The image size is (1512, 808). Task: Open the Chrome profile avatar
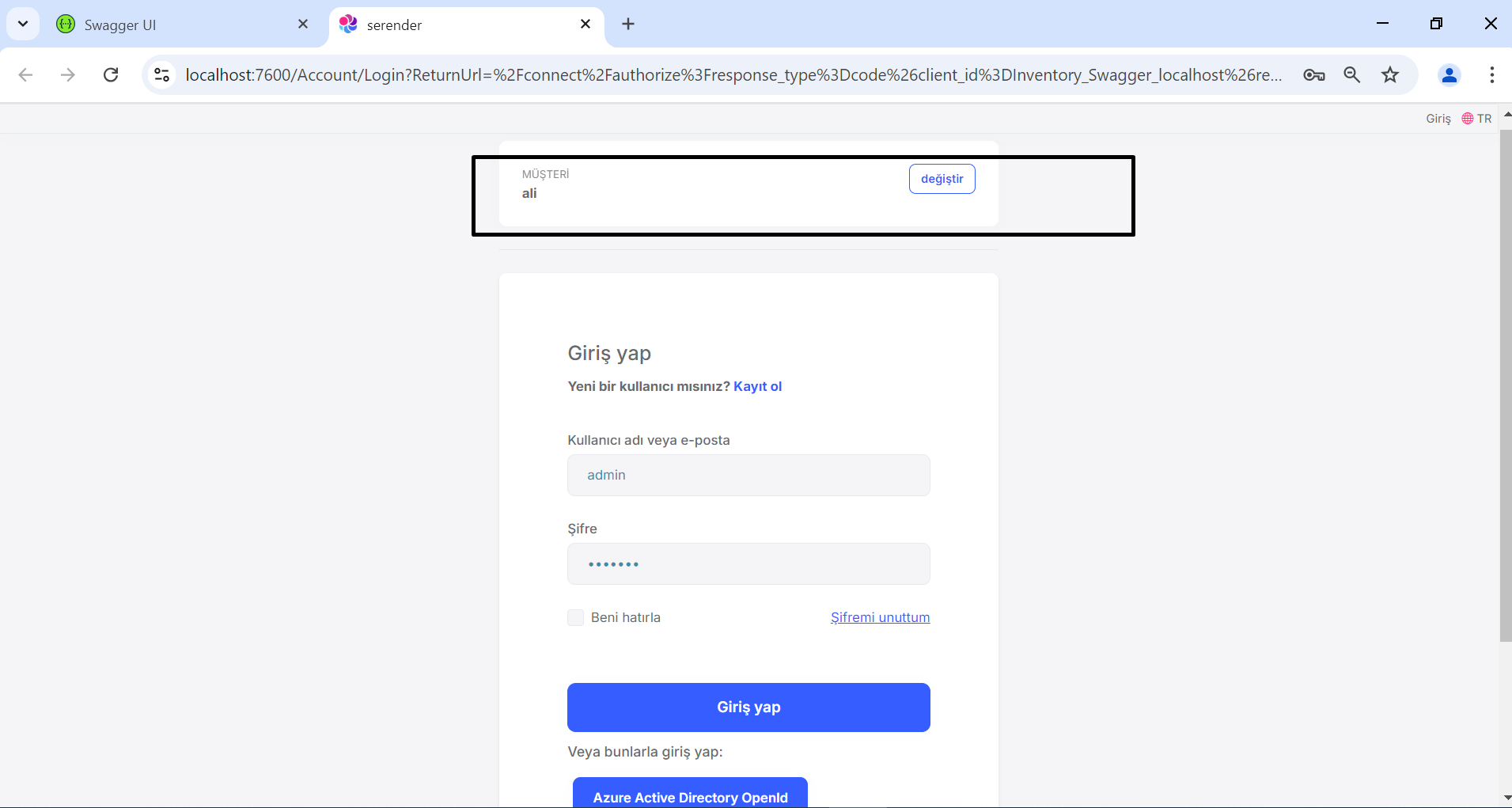[x=1449, y=75]
